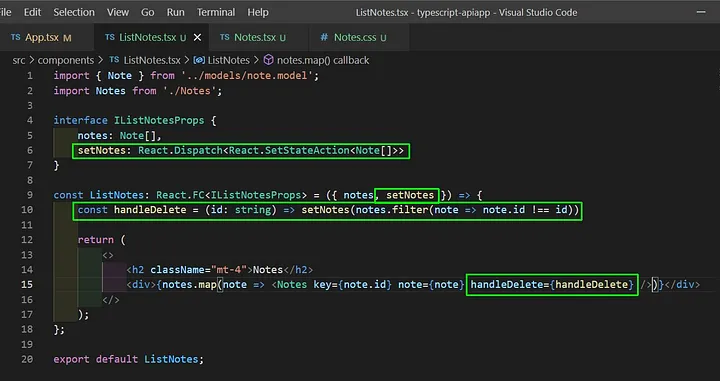Screen dimensions: 720x381
Task: Click the 'mt-4' className string
Action: (229, 269)
